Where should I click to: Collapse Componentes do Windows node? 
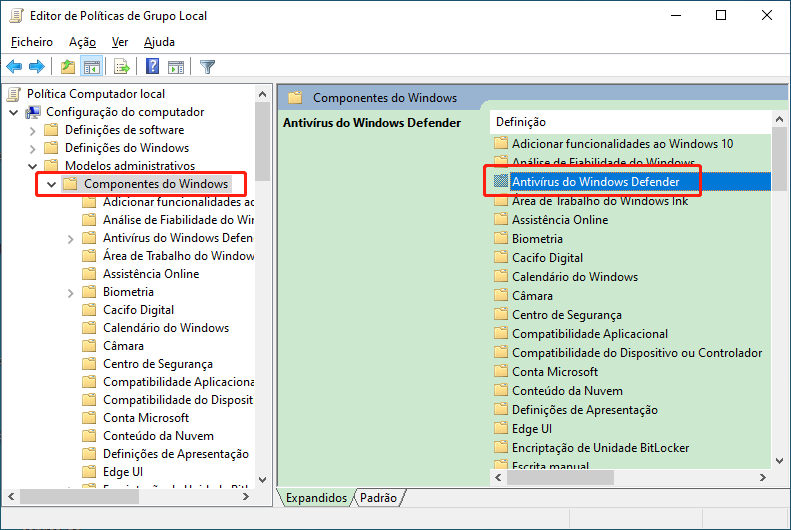pos(51,185)
